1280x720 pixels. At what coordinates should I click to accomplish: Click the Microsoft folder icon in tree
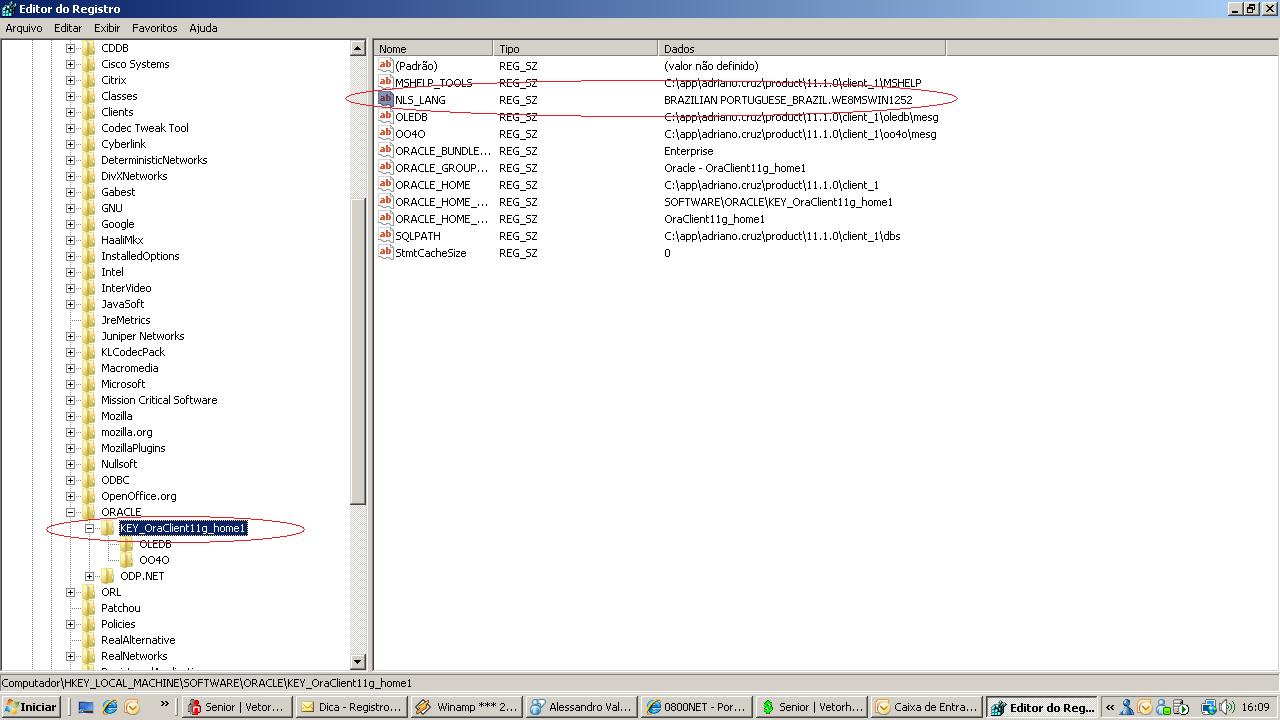coord(89,384)
